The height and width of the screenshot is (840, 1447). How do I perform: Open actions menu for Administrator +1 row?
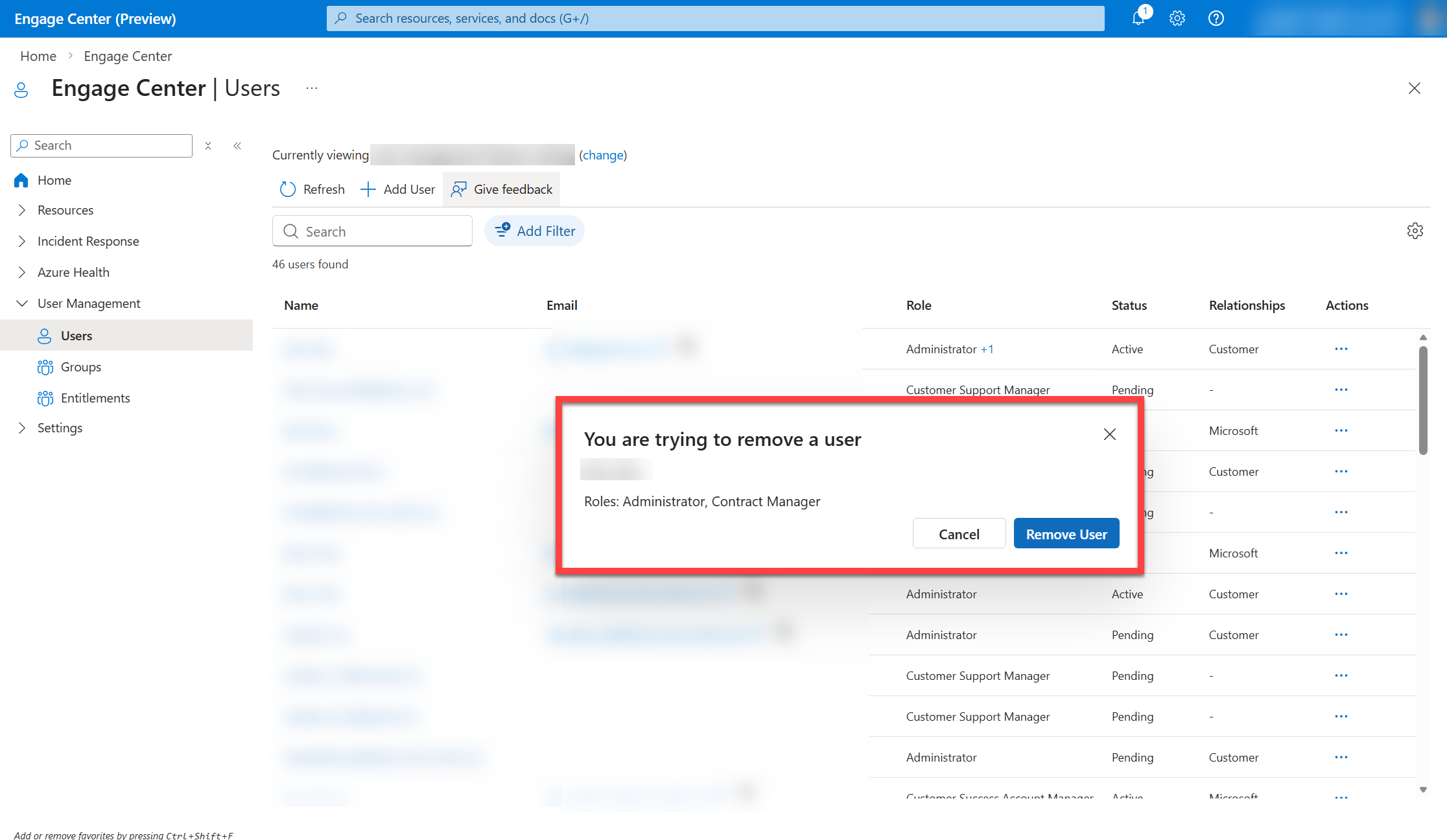(1341, 349)
